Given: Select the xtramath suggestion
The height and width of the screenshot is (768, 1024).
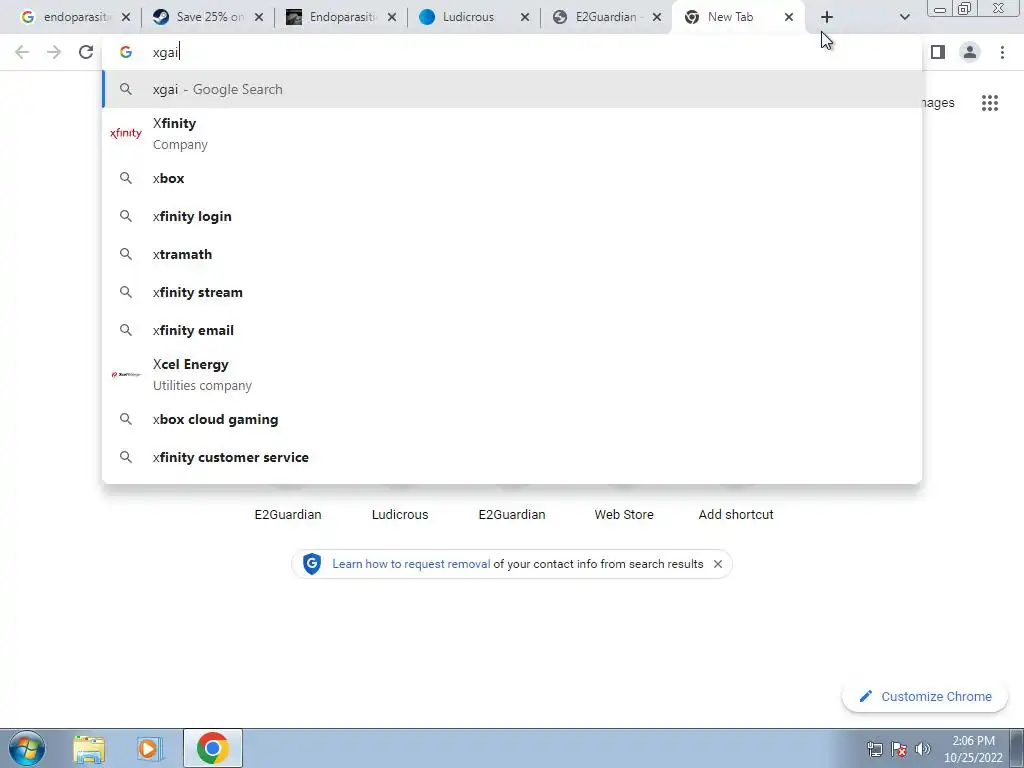Looking at the screenshot, I should click(512, 254).
